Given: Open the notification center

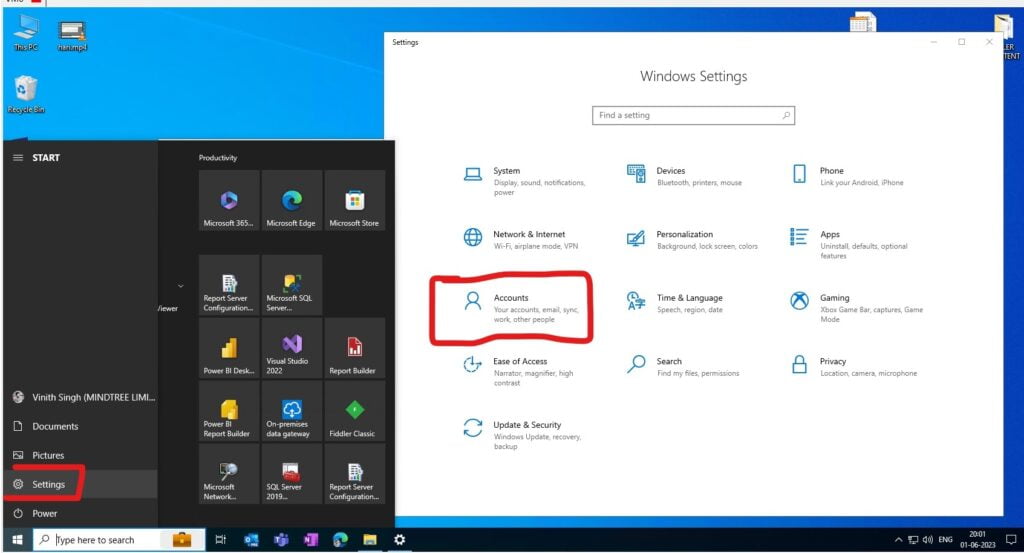Looking at the screenshot, I should click(1011, 540).
